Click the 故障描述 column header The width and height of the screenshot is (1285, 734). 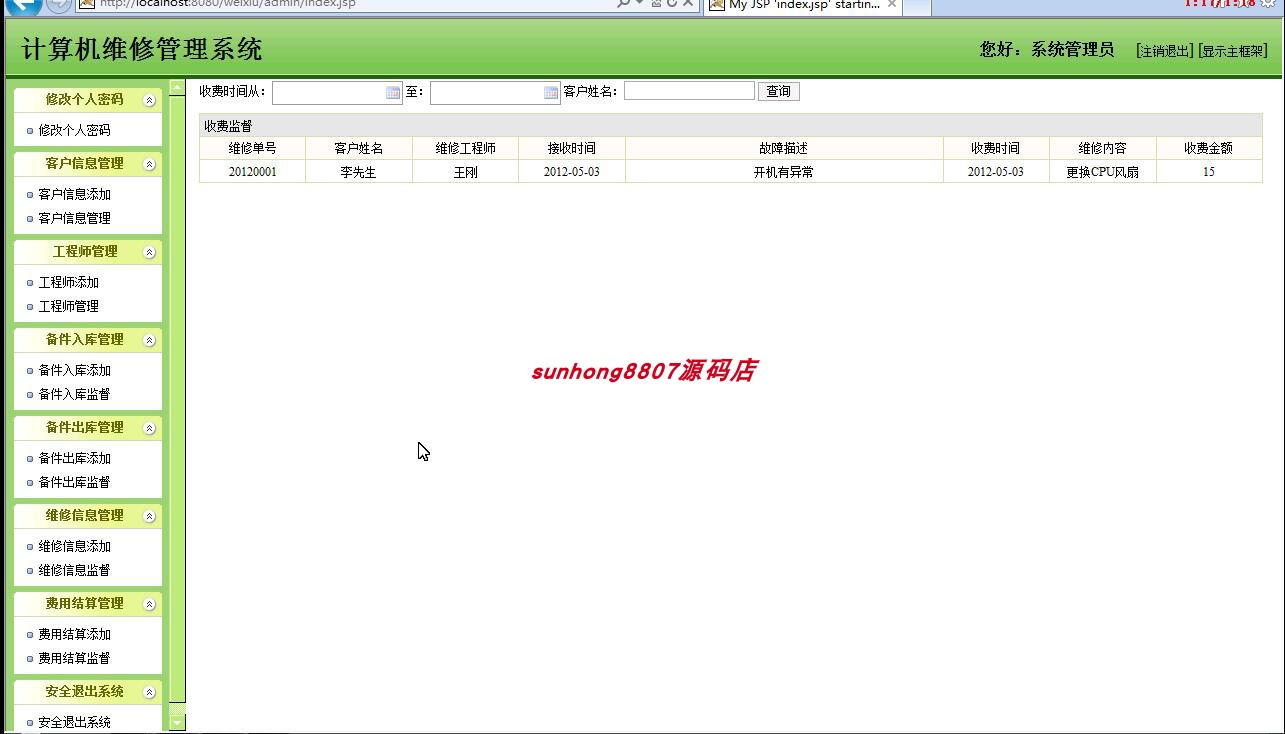[x=784, y=148]
